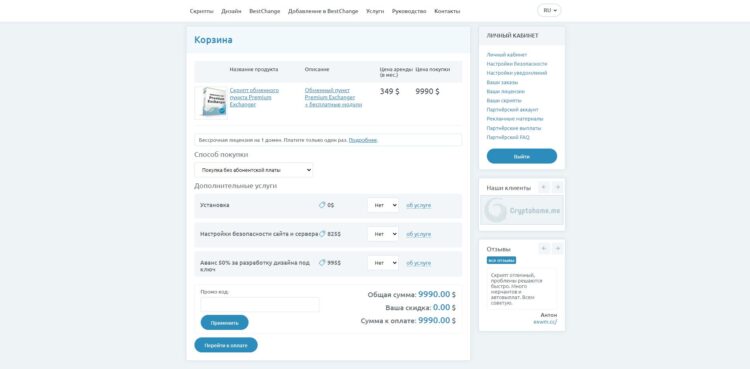750x369 pixels.
Task: Open the Установка service Нет dropdown
Action: pyautogui.click(x=383, y=205)
